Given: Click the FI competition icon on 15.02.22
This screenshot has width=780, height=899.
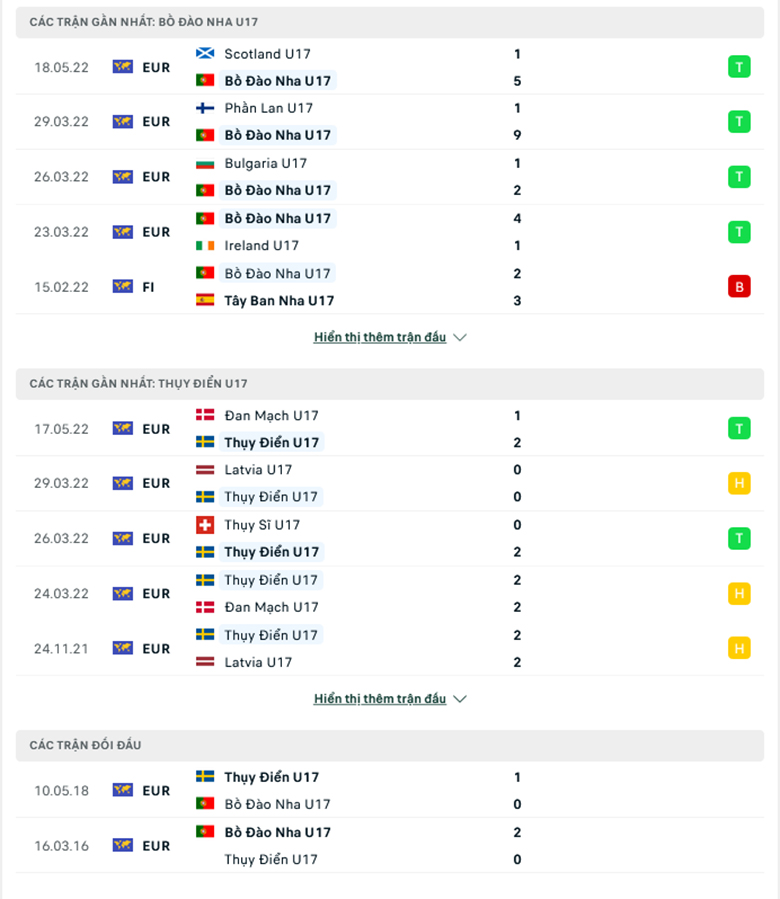Looking at the screenshot, I should click(x=123, y=287).
